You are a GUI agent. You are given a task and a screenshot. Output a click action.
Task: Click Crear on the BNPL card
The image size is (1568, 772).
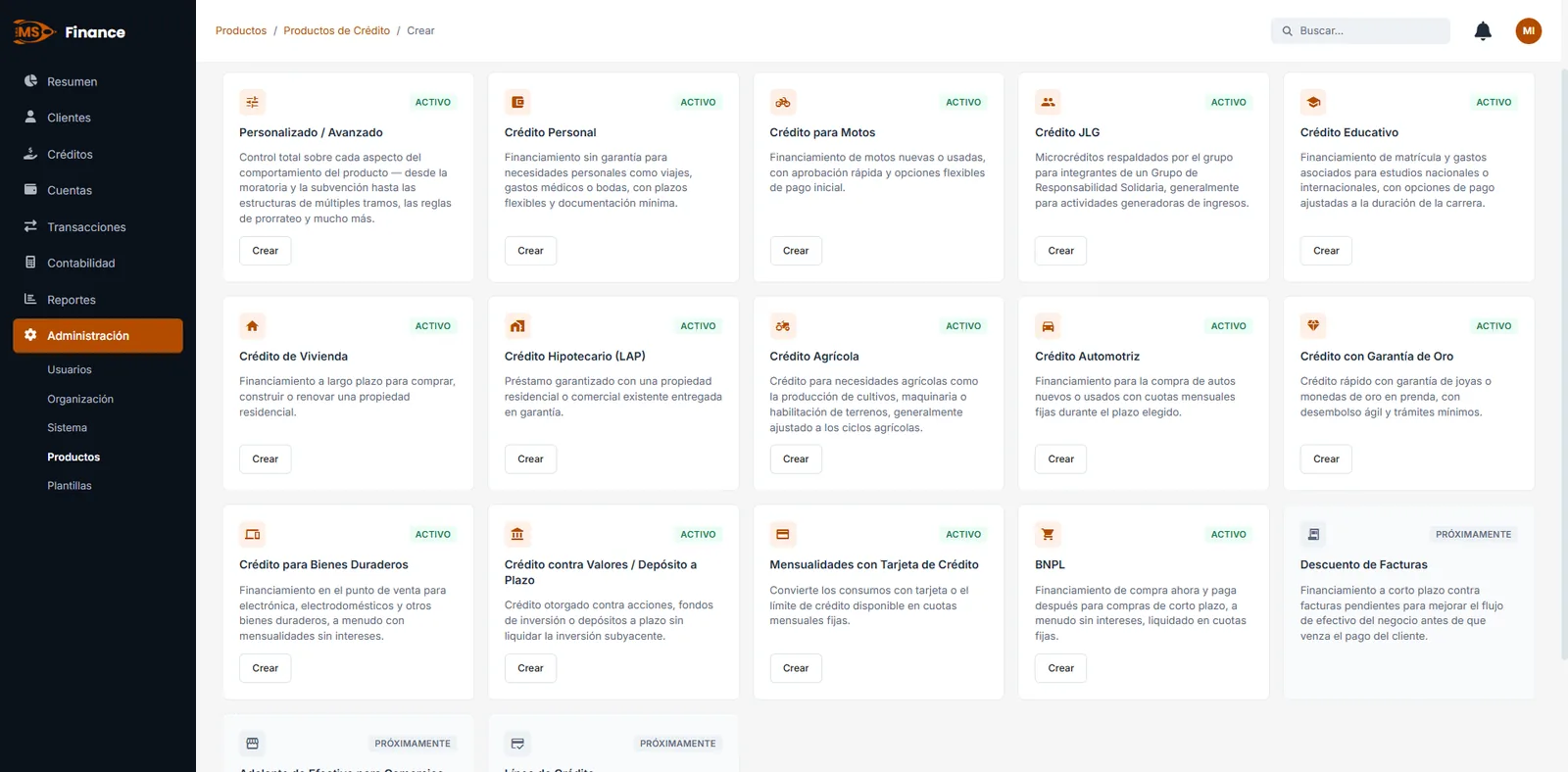[1060, 668]
